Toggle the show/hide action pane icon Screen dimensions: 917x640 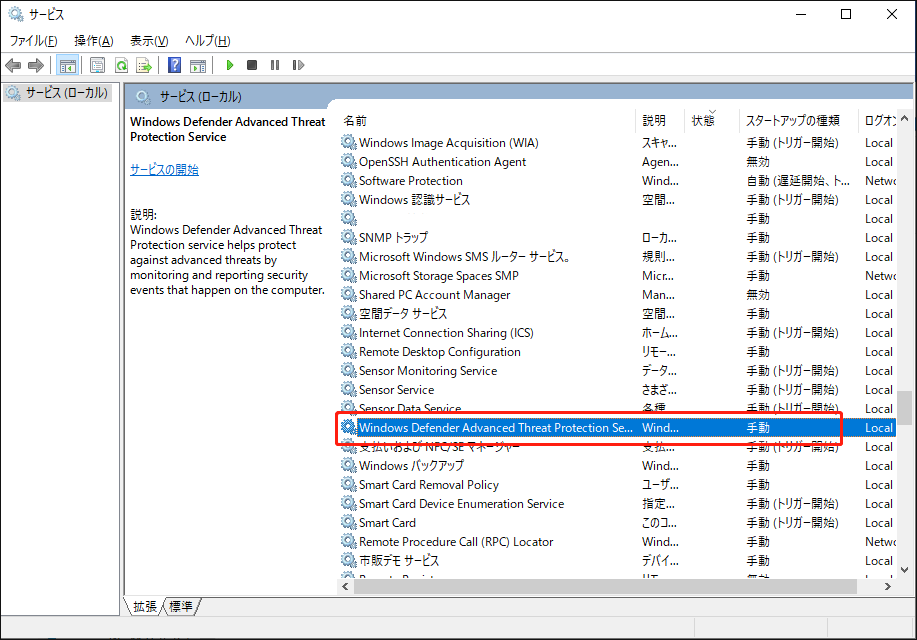pyautogui.click(x=196, y=64)
